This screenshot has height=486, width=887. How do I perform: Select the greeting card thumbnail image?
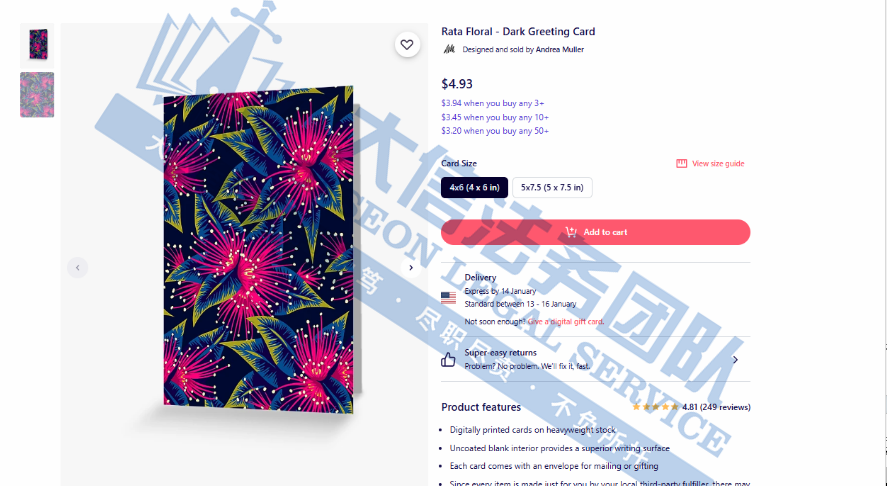coord(37,45)
